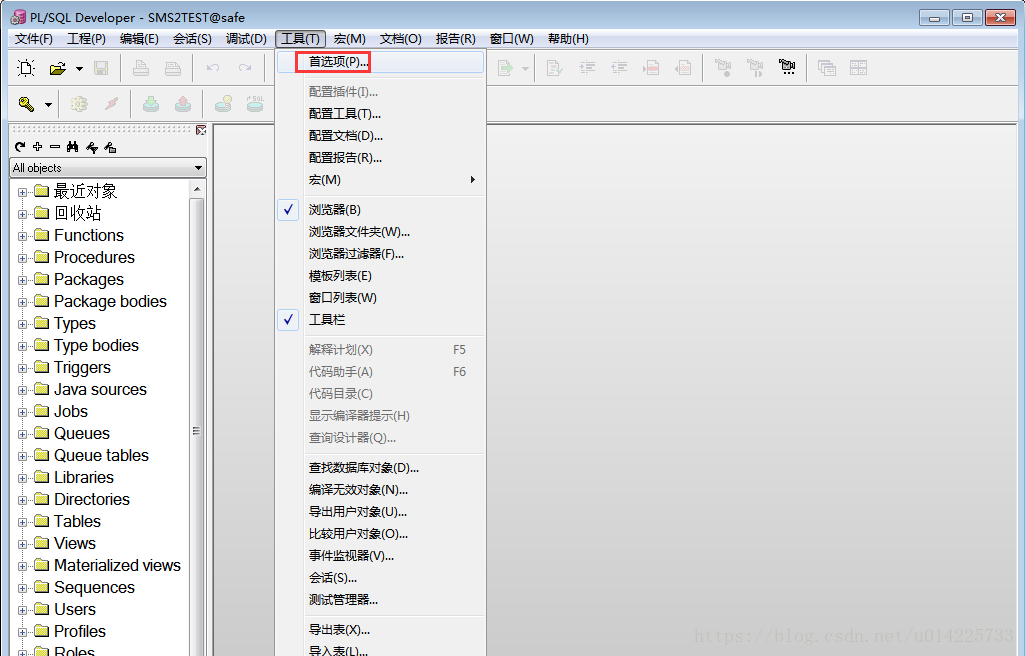Click the plus icon in object browser
The height and width of the screenshot is (656, 1025).
click(37, 147)
